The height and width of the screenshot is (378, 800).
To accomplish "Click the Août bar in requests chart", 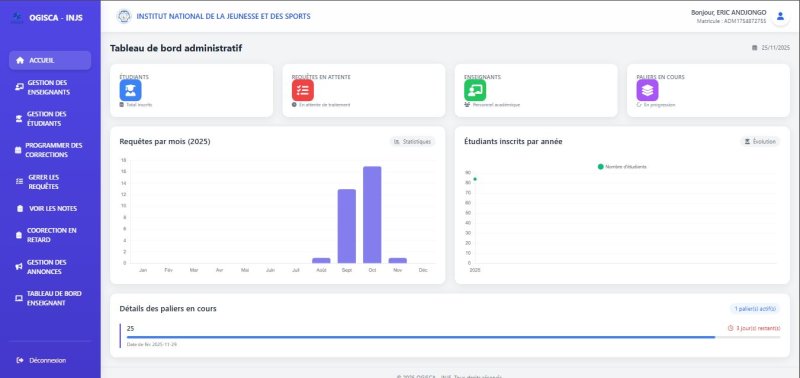I will (321, 261).
